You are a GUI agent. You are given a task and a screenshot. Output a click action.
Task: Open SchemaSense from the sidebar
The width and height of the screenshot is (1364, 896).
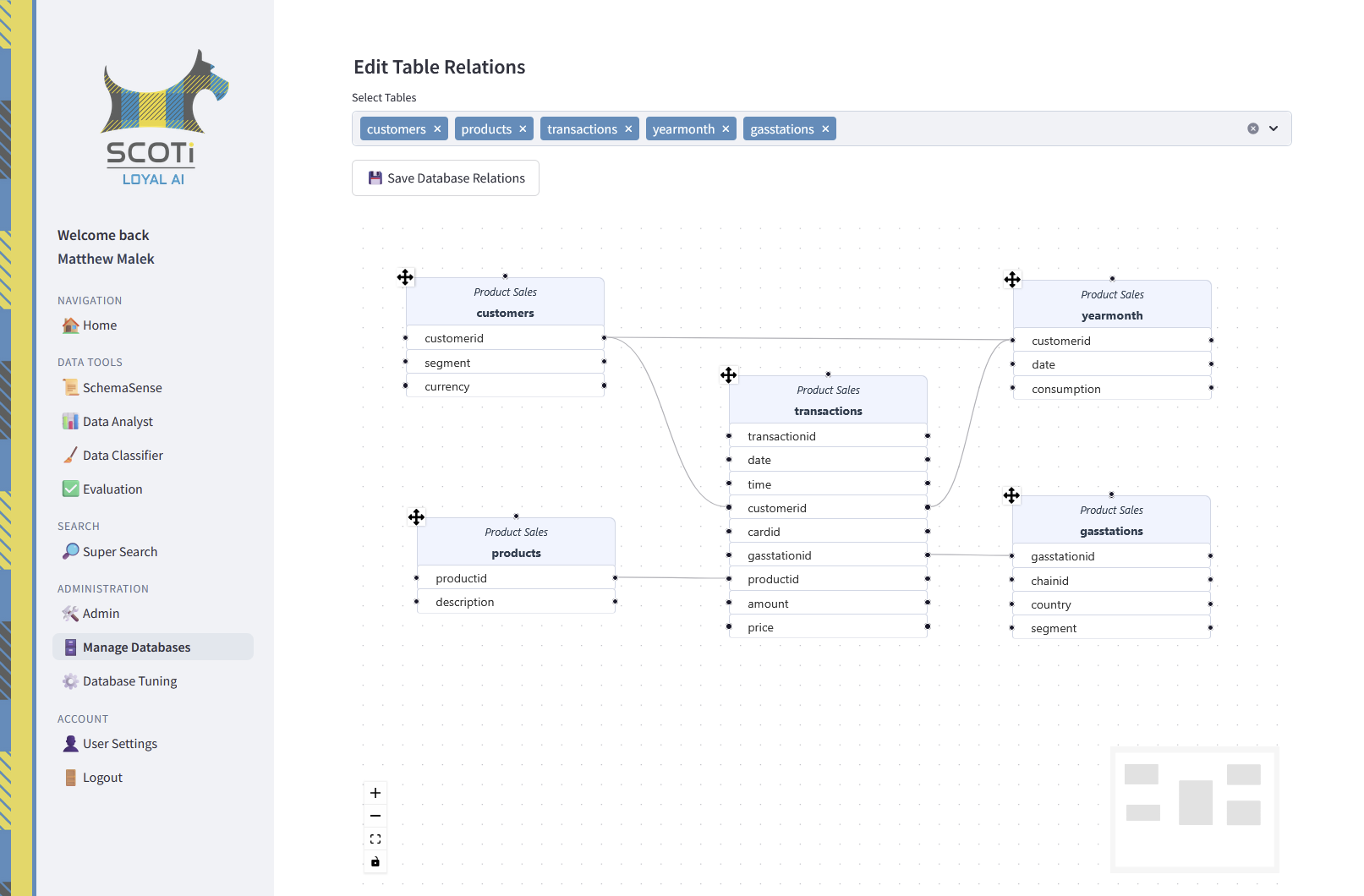point(122,388)
